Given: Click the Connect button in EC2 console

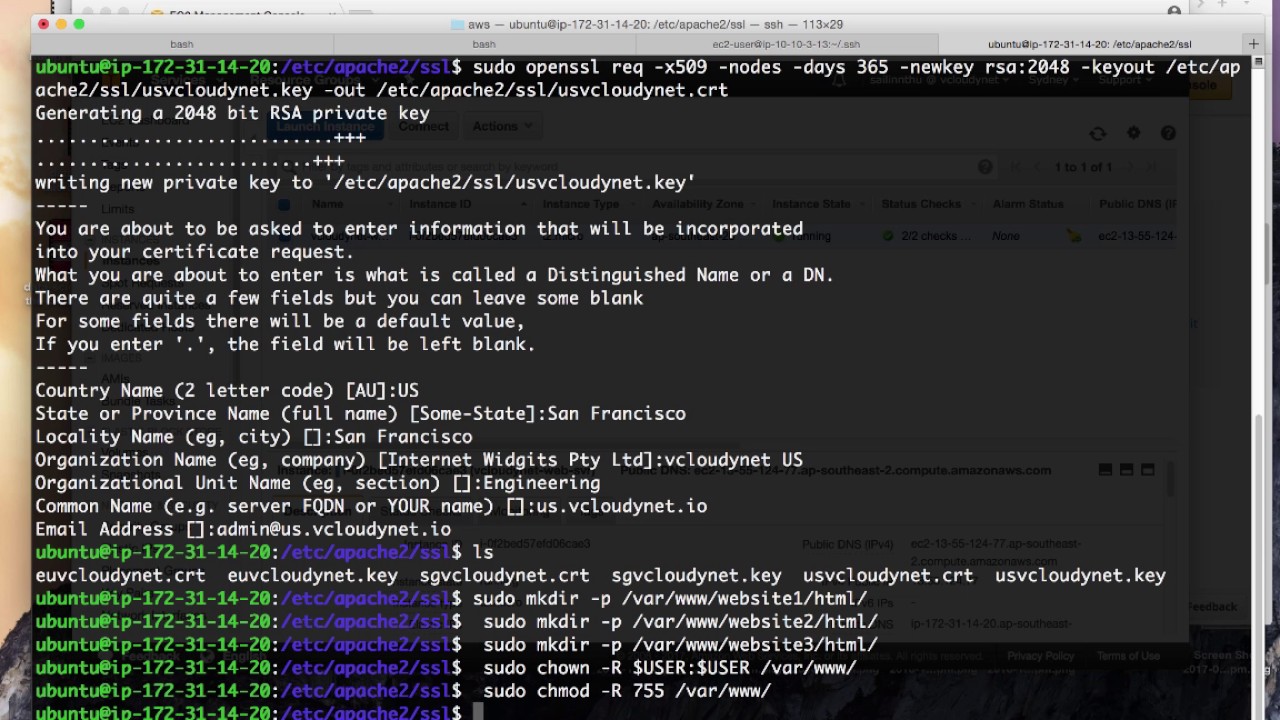Looking at the screenshot, I should (423, 126).
